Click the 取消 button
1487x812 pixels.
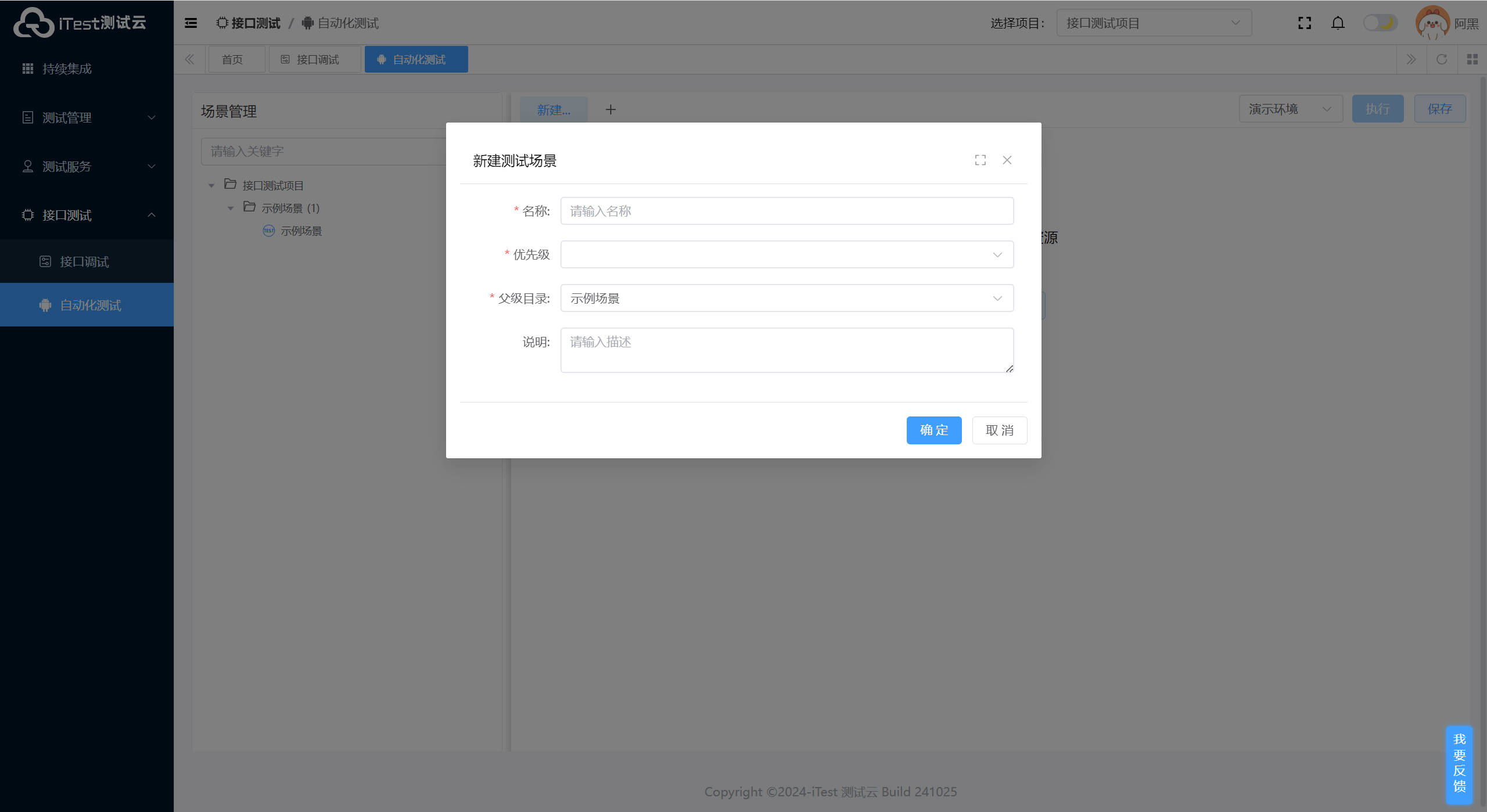(999, 430)
